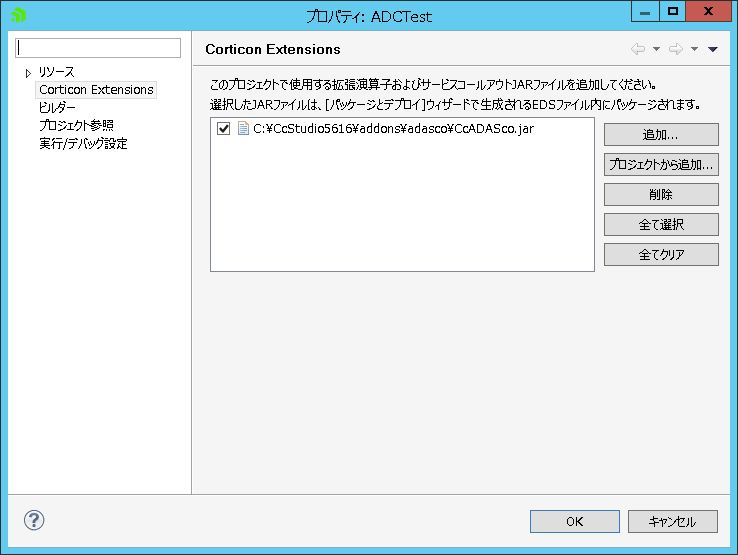738x555 pixels.
Task: Confirm with the OK button
Action: 575,522
